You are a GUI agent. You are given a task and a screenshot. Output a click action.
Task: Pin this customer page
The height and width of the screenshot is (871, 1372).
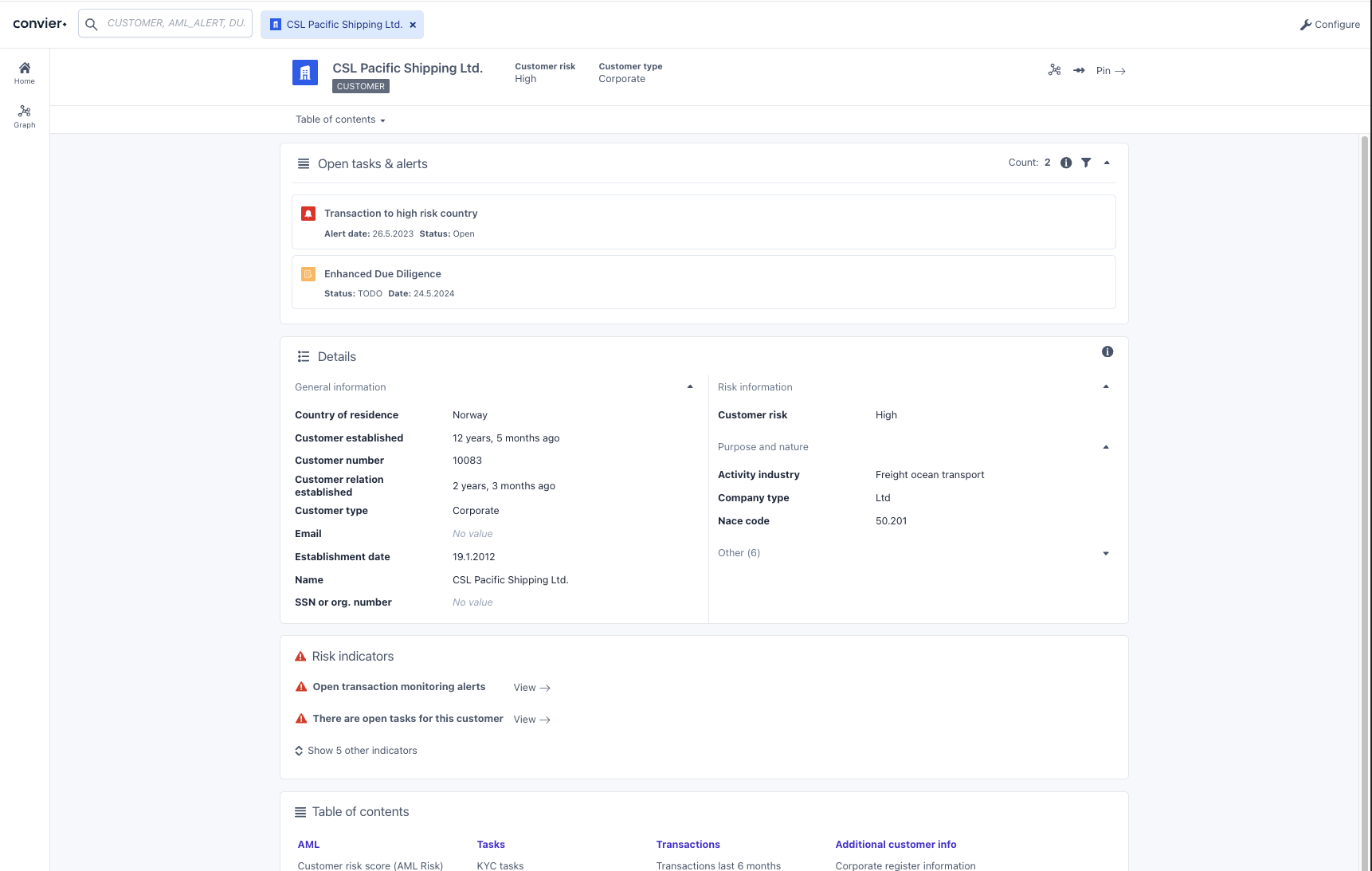click(1111, 71)
